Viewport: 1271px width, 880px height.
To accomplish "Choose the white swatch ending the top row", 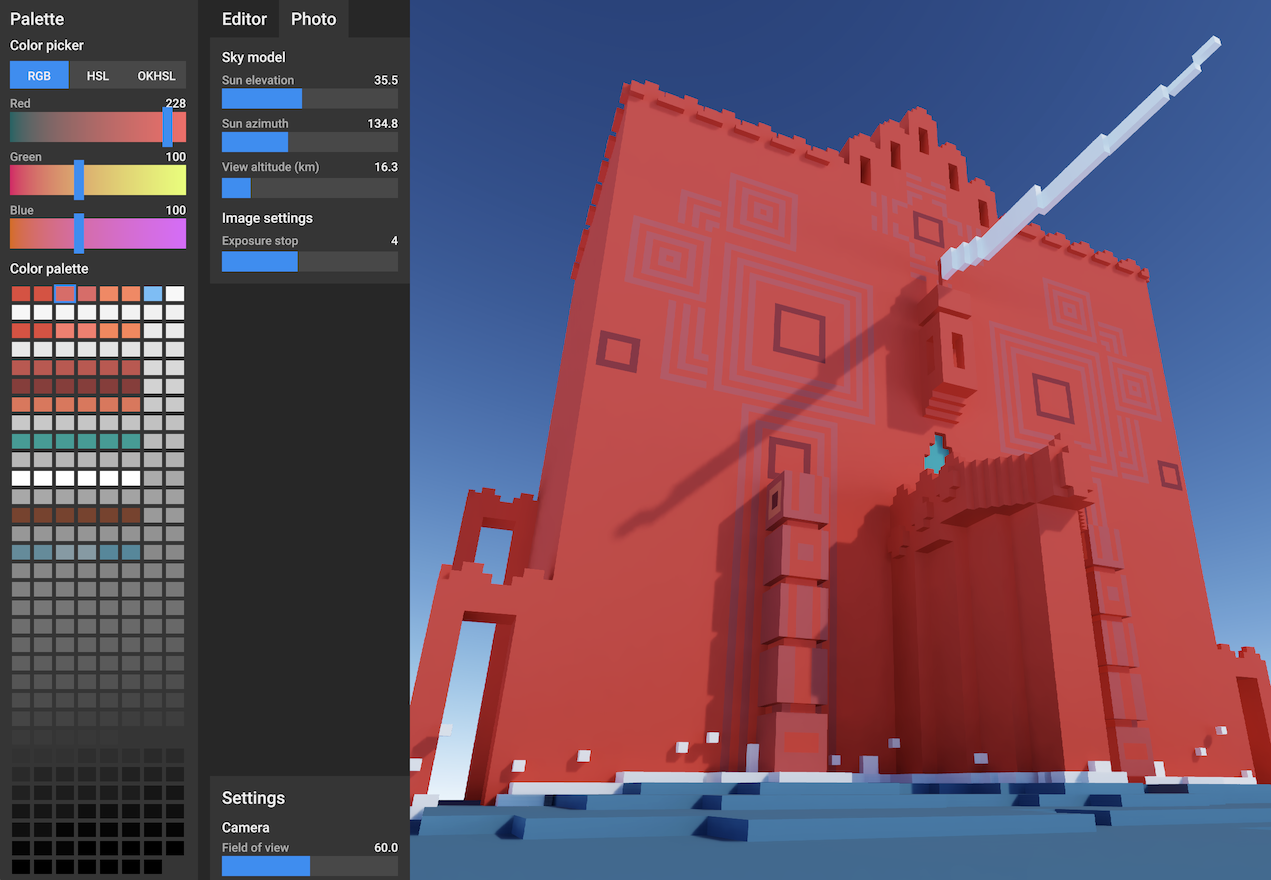I will click(175, 293).
